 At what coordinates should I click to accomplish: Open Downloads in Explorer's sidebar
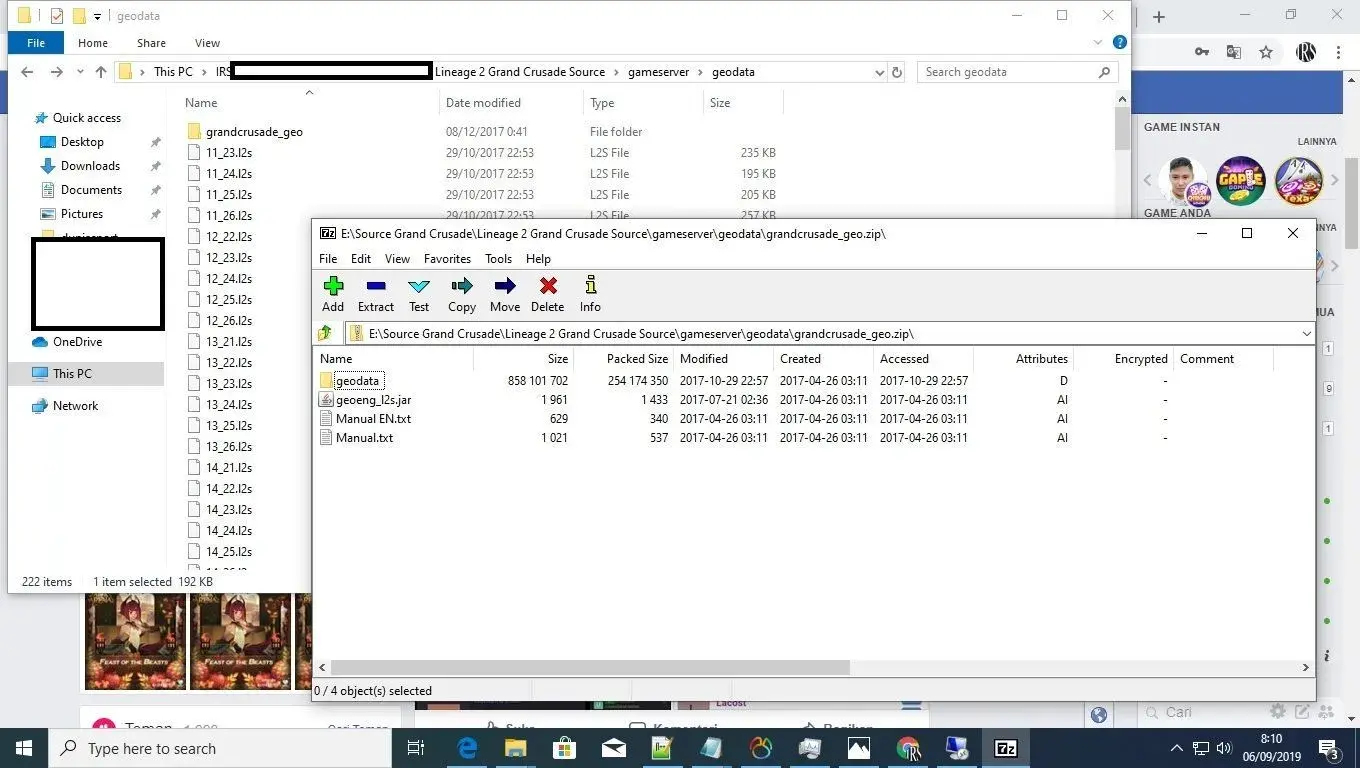pos(90,166)
